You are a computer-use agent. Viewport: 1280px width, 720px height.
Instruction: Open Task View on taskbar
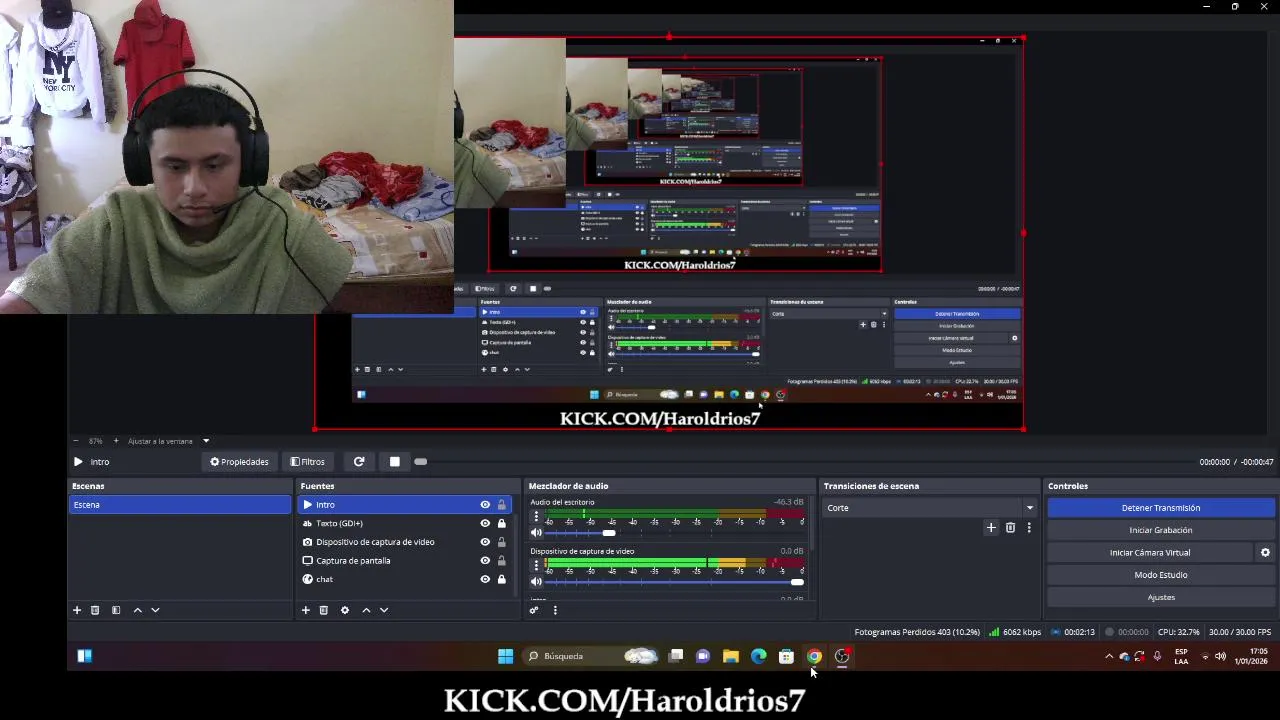(676, 657)
